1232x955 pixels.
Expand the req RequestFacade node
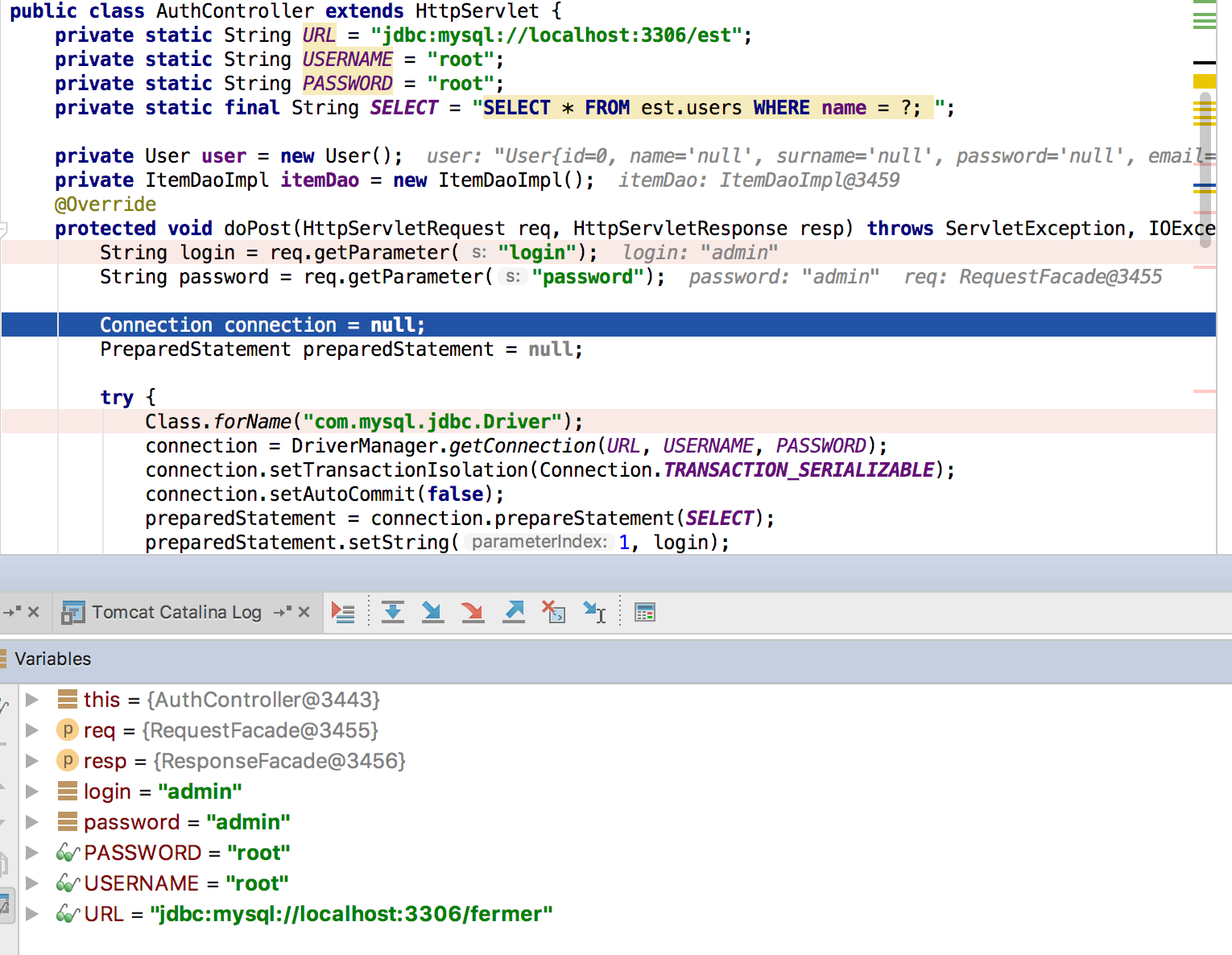coord(32,730)
